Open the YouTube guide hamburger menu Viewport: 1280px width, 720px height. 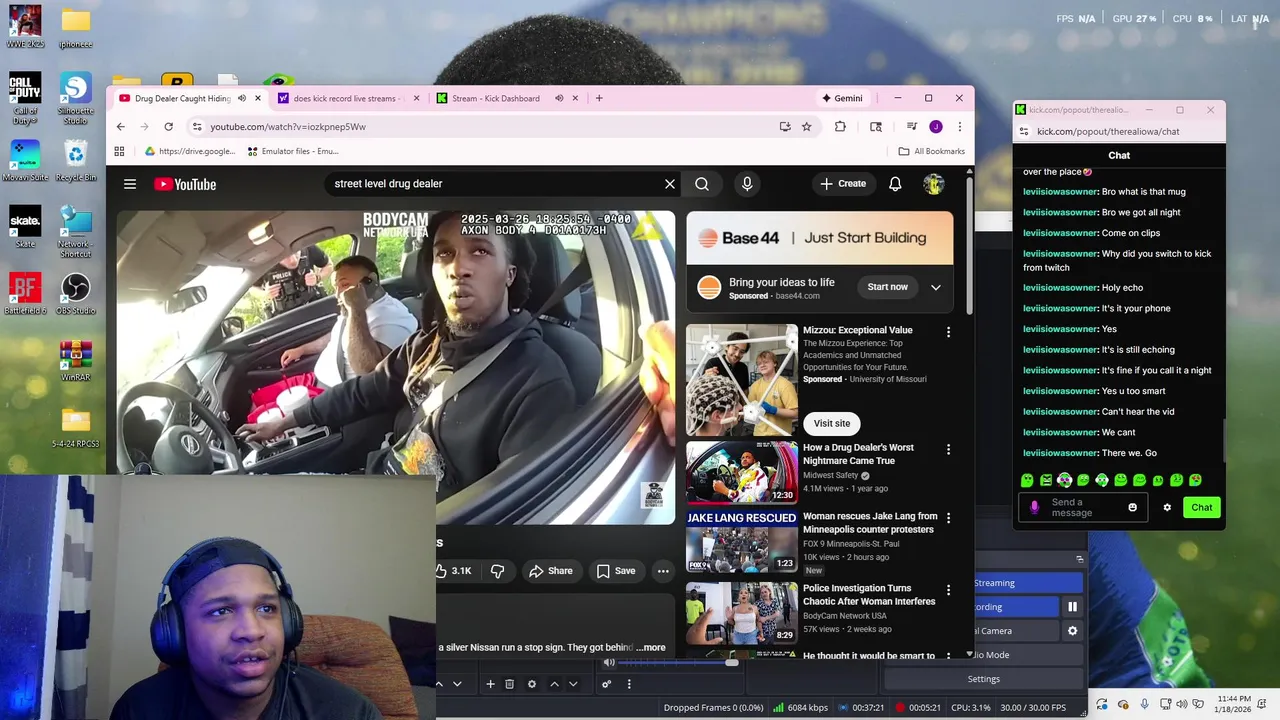click(130, 184)
